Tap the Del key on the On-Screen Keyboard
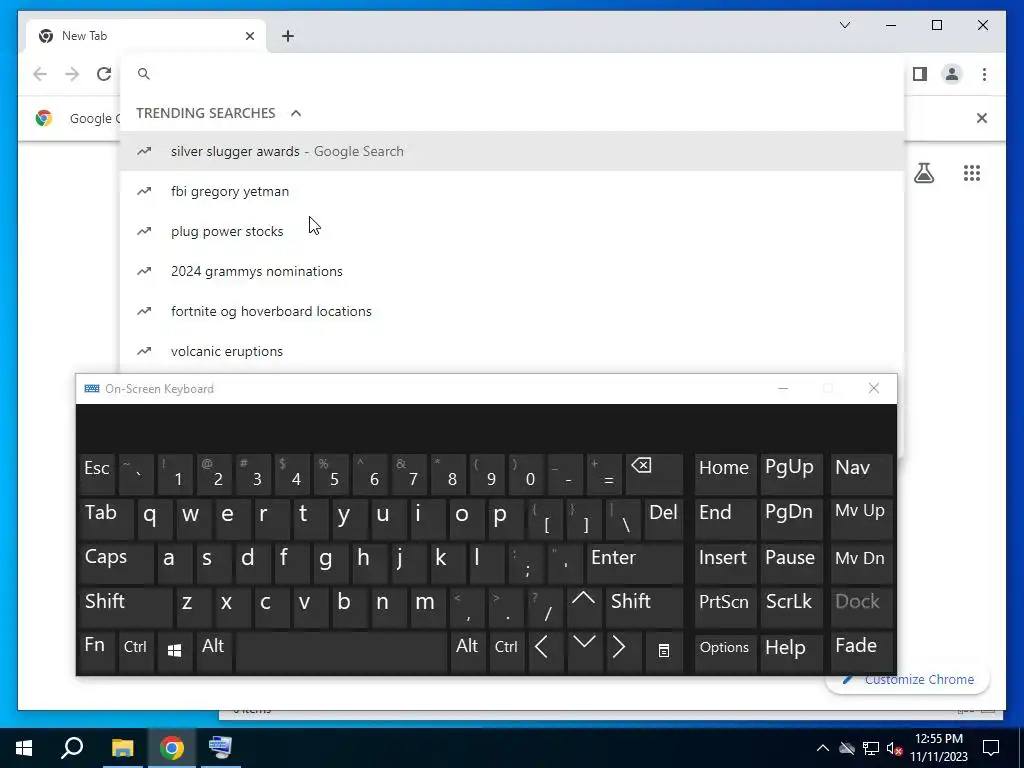 (664, 519)
